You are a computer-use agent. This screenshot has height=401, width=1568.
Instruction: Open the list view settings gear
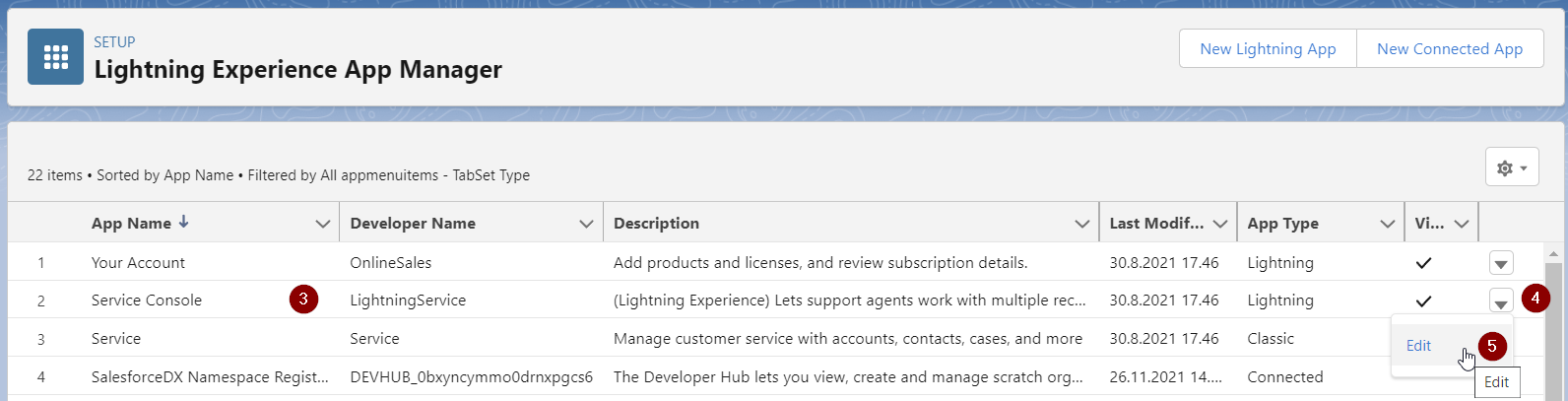1512,167
